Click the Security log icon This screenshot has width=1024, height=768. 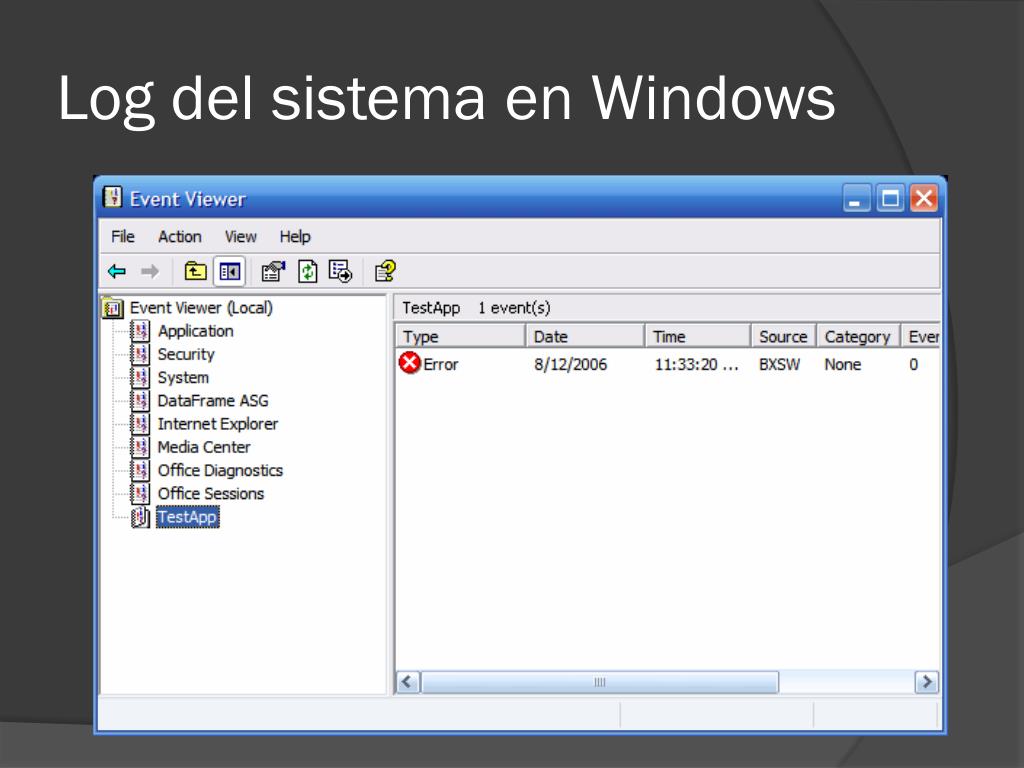140,354
